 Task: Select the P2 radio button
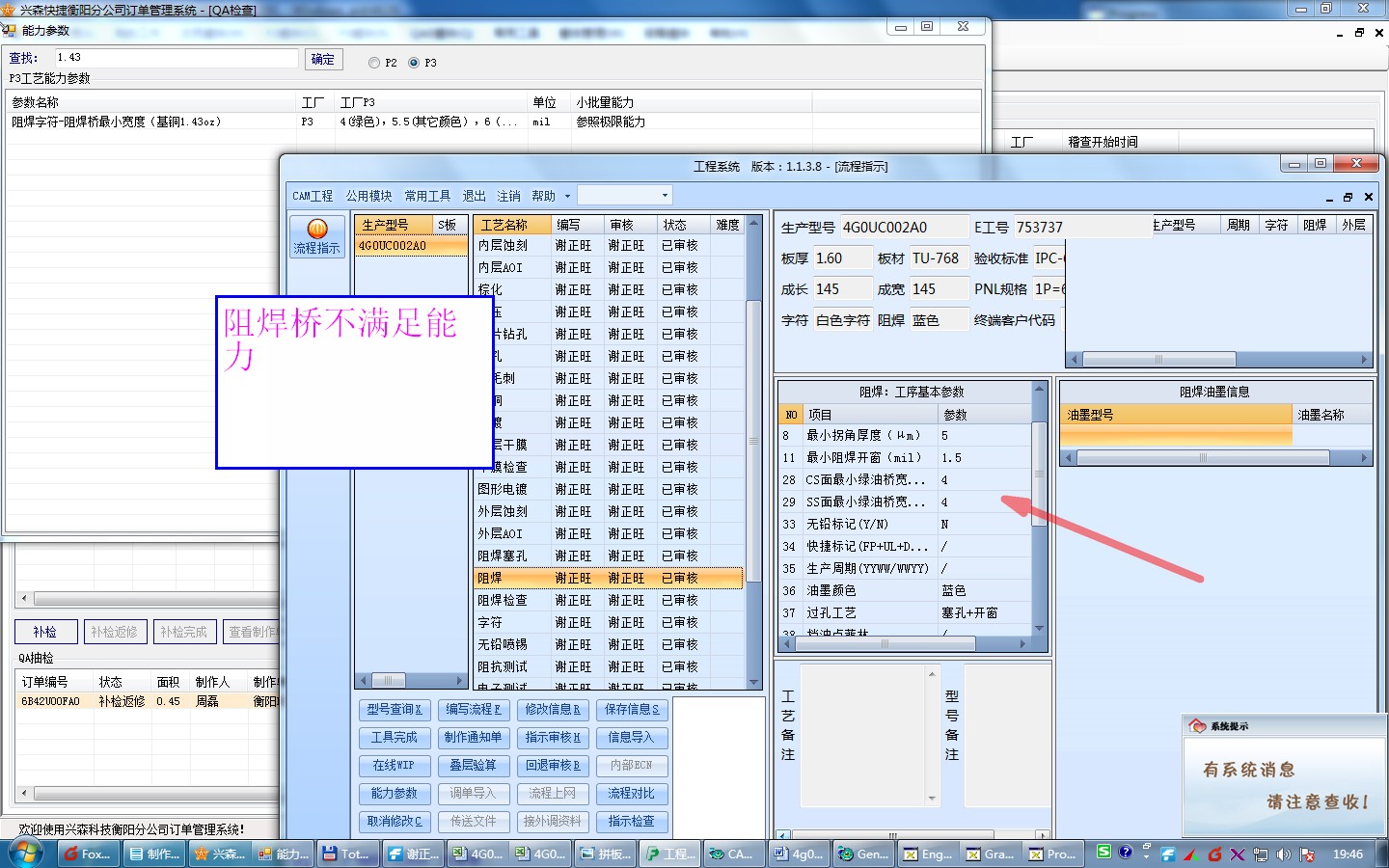(x=374, y=63)
